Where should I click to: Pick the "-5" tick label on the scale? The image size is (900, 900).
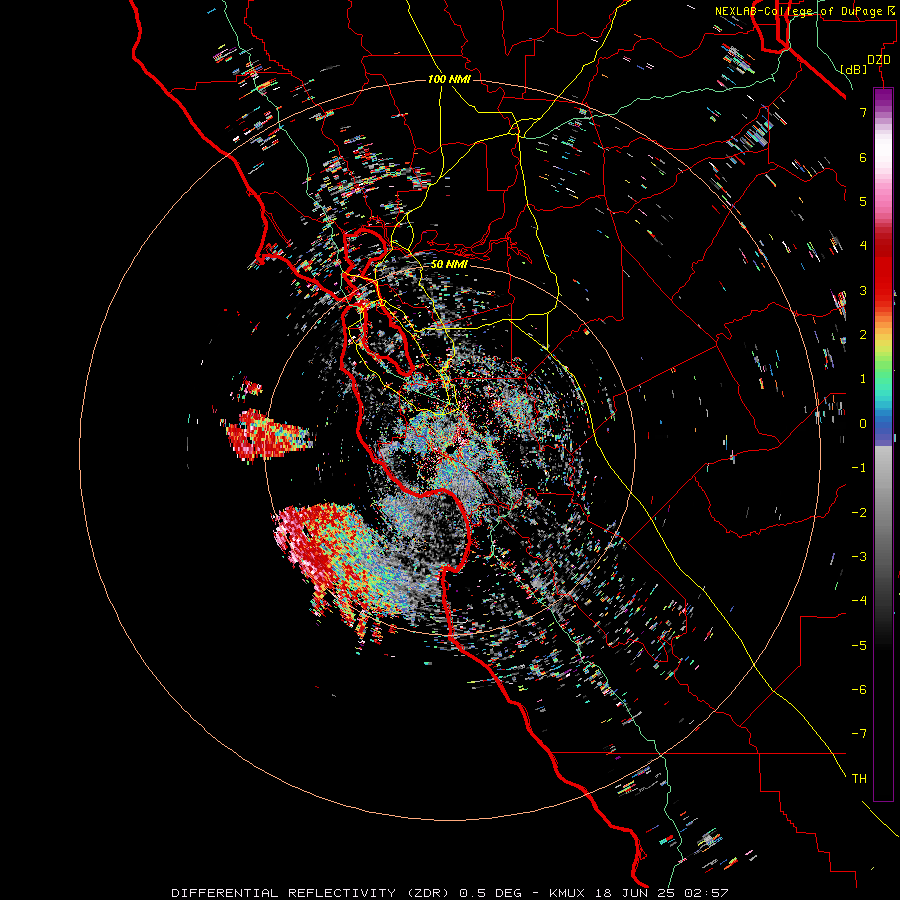point(859,646)
